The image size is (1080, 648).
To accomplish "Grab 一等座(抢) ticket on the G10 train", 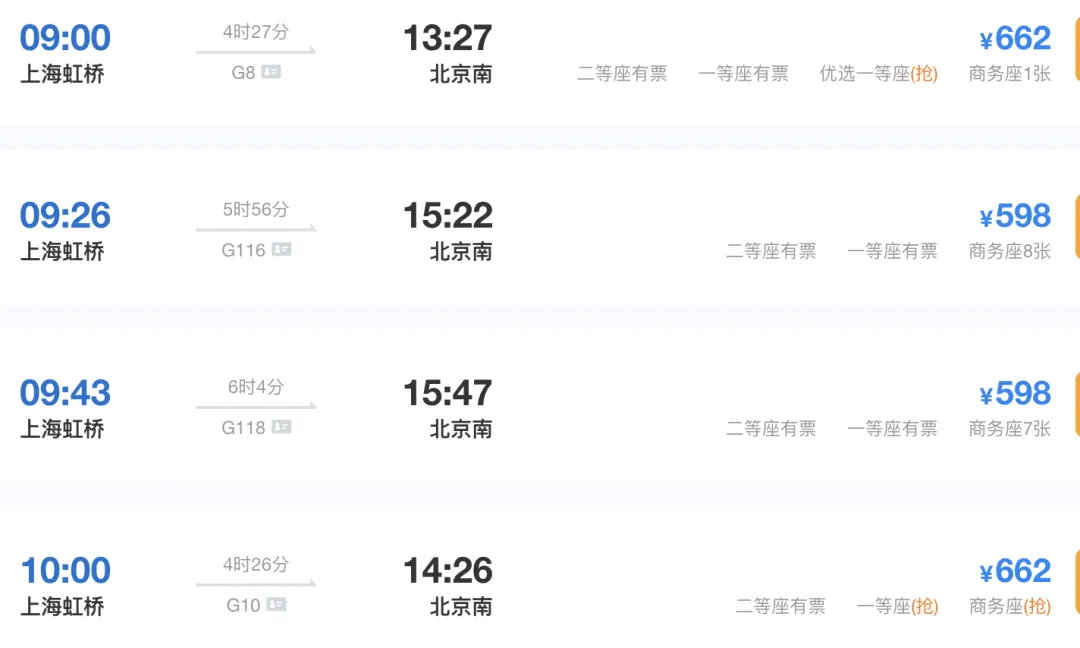I will point(897,606).
